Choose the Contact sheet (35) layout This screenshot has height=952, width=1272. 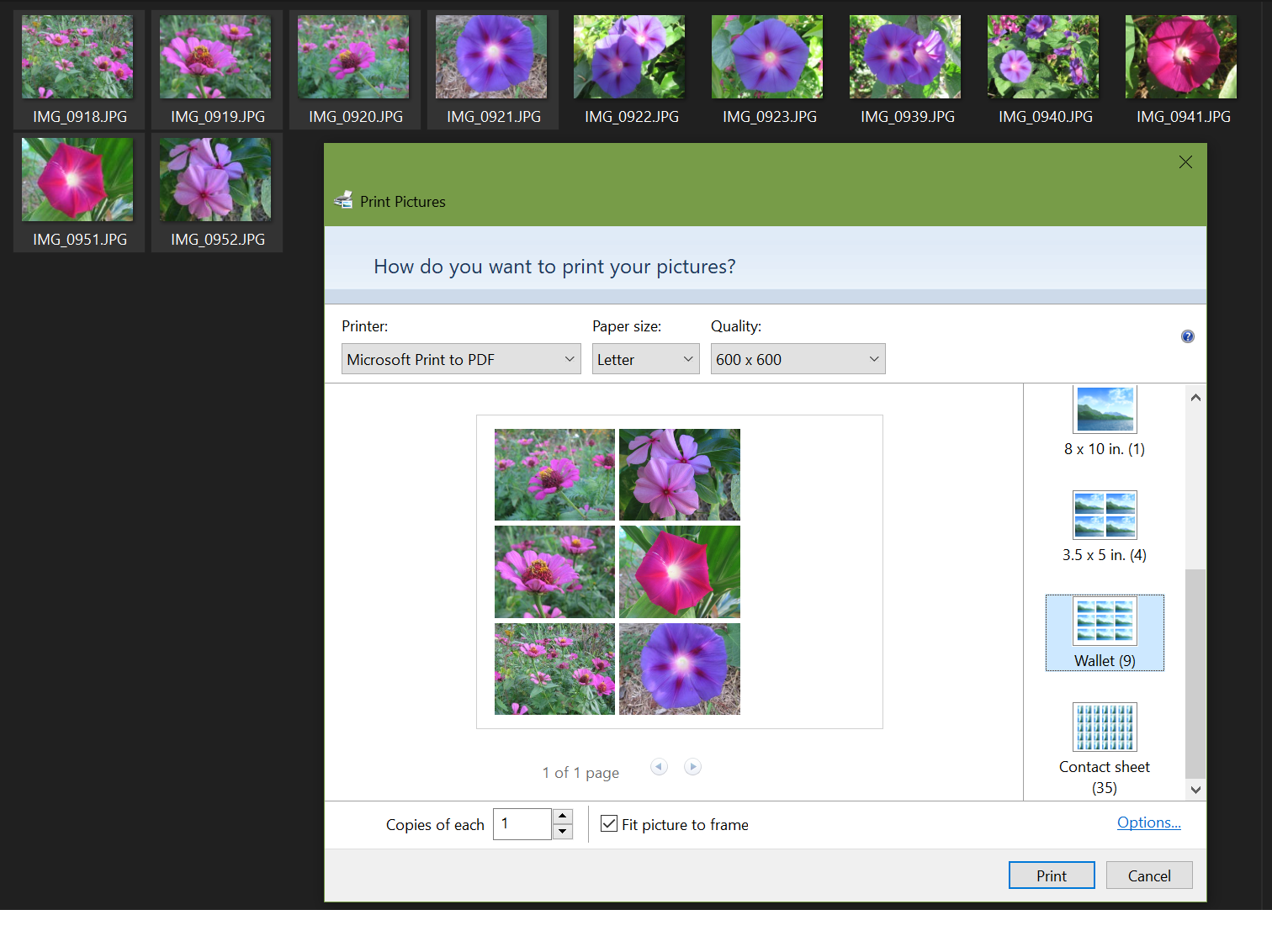(x=1105, y=727)
